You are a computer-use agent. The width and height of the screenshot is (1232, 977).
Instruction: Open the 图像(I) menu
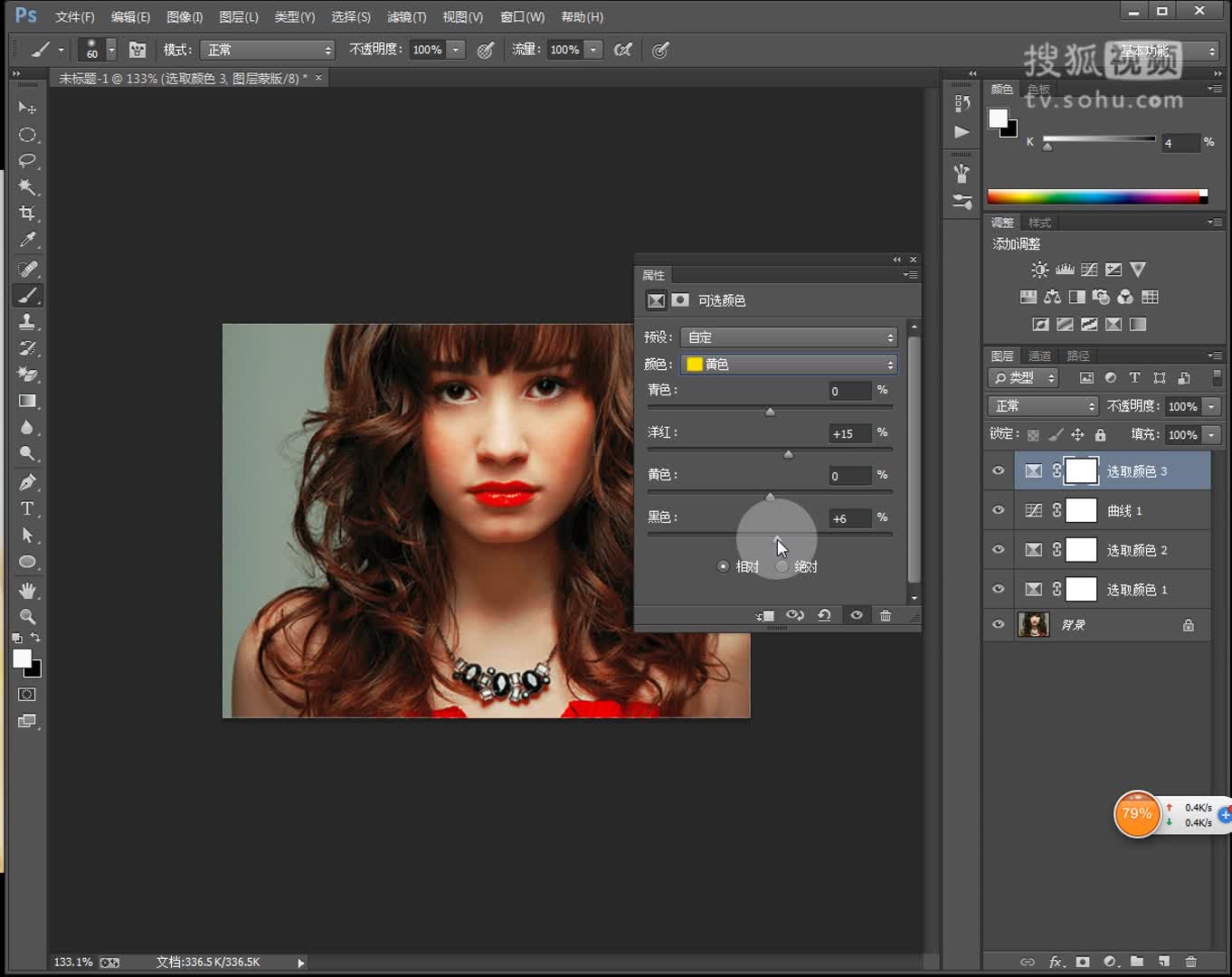[x=185, y=16]
